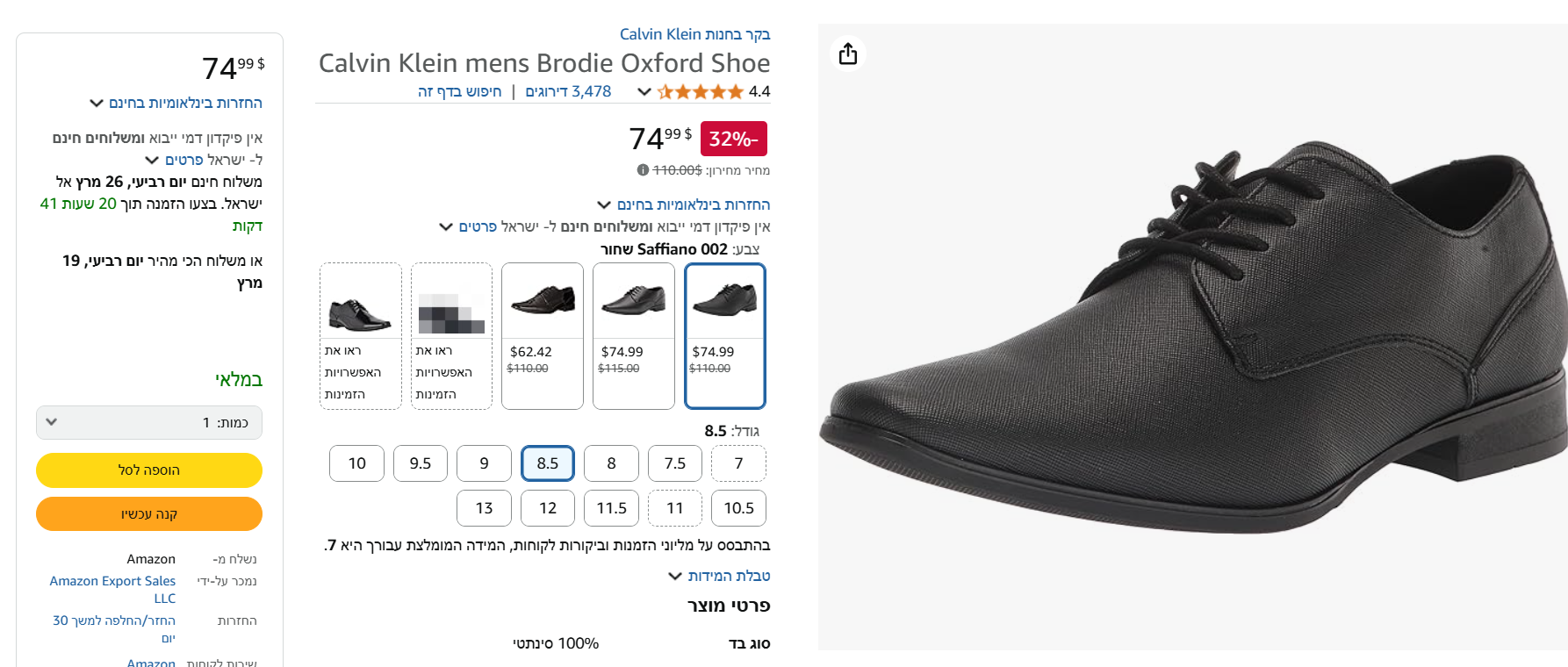Image resolution: width=1568 pixels, height=667 pixels.
Task: Click the info icon beside the list price
Action: [x=643, y=170]
